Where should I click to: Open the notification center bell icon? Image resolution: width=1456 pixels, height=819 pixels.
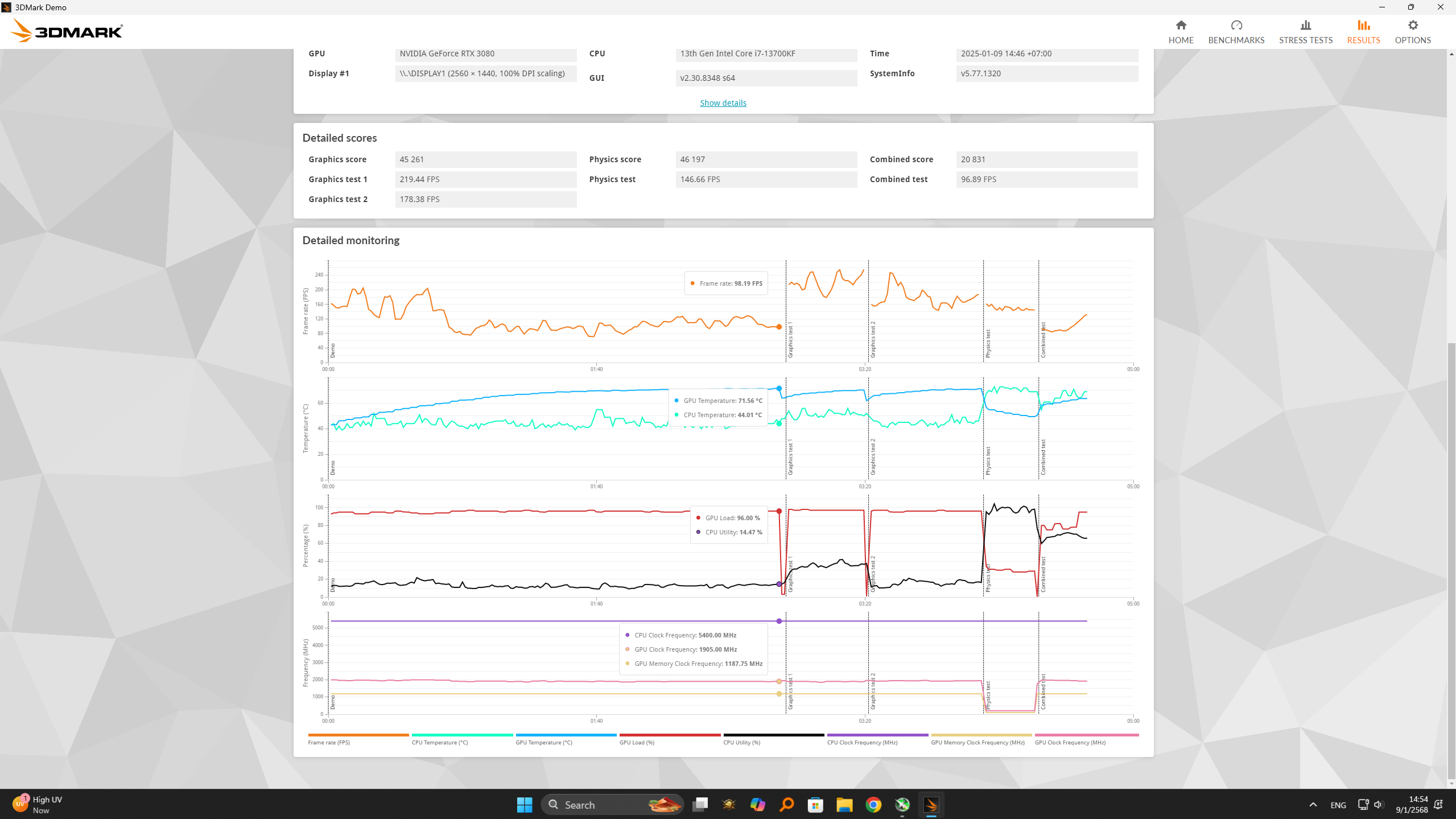point(1438,804)
